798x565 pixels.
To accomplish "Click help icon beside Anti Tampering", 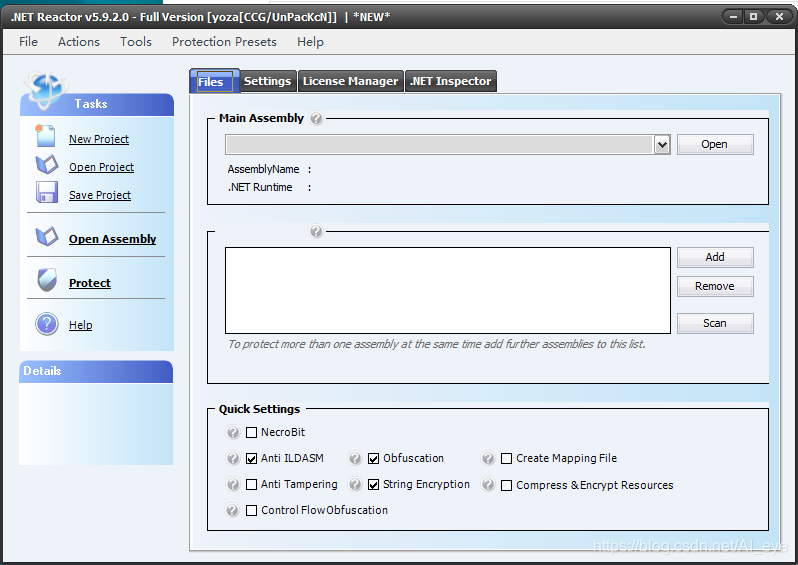I will (233, 484).
